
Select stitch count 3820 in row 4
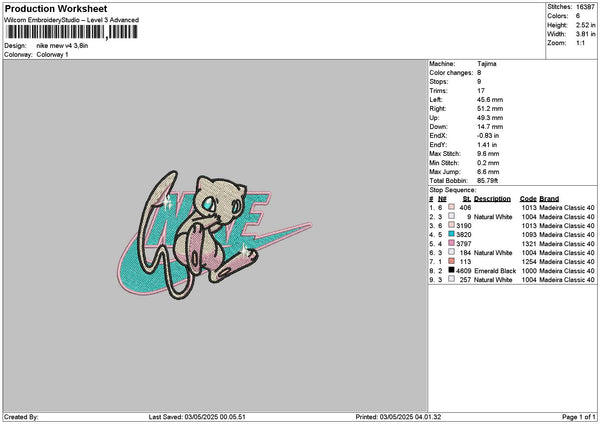[x=464, y=235]
